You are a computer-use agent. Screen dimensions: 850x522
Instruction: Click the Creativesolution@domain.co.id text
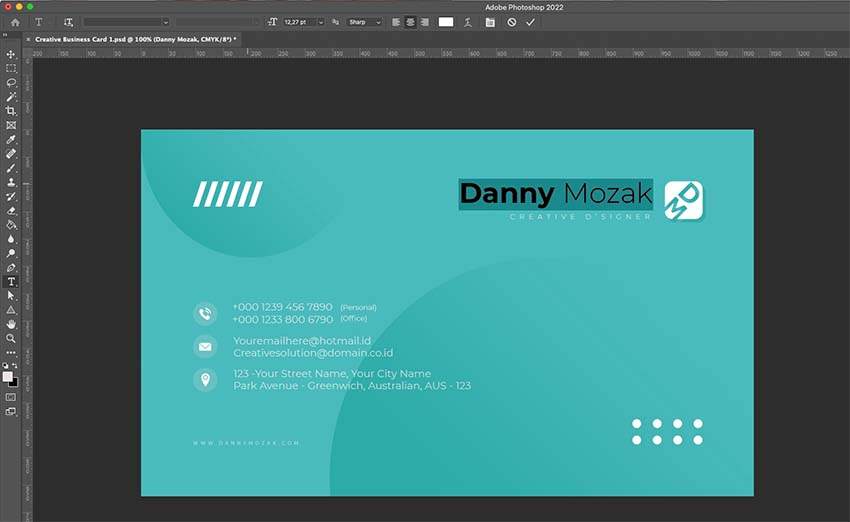[x=313, y=353]
